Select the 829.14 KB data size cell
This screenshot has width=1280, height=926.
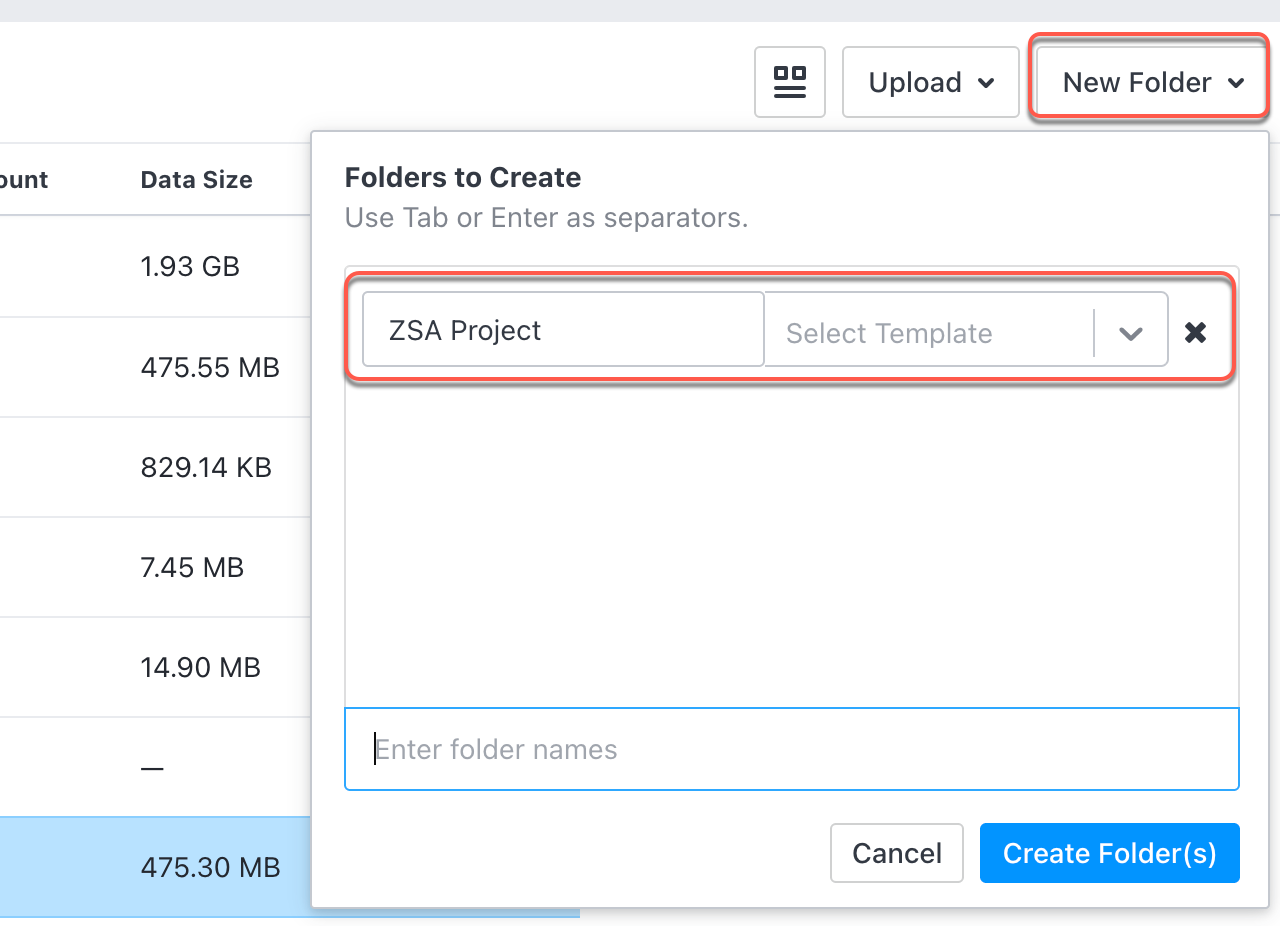click(x=206, y=467)
